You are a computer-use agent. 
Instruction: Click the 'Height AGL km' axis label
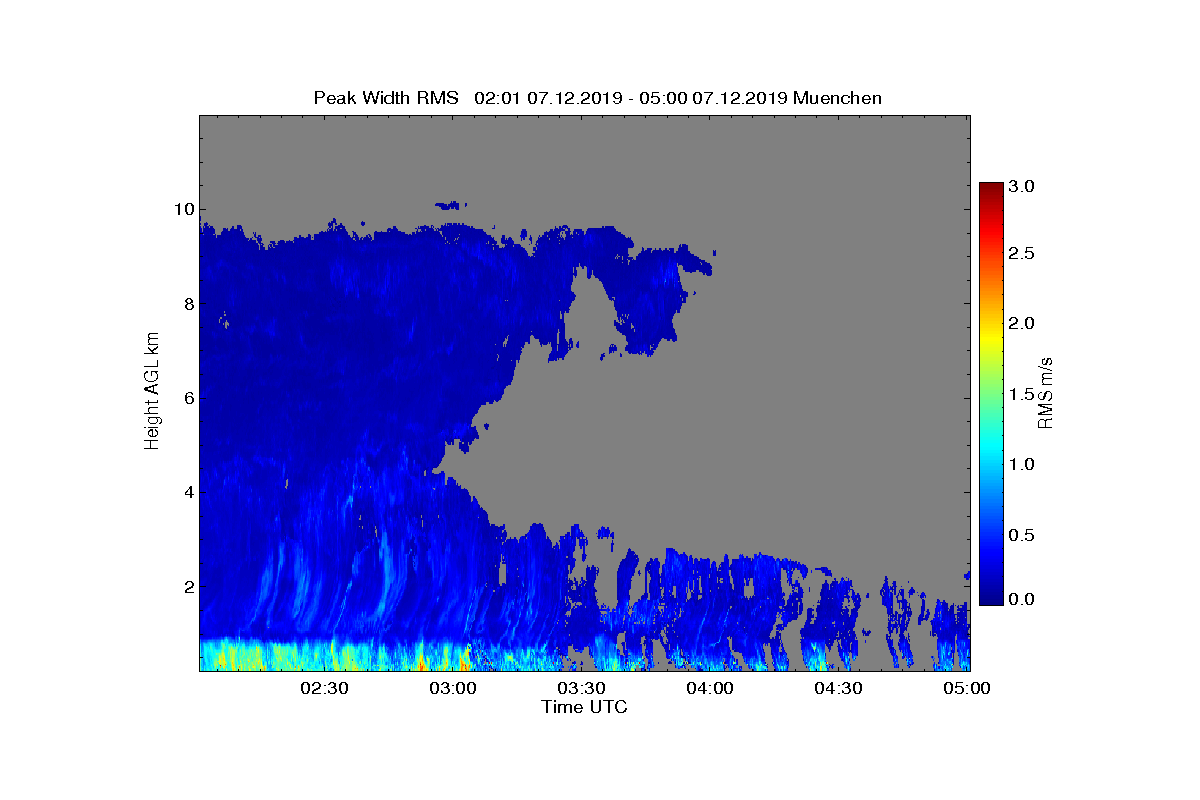click(x=153, y=393)
